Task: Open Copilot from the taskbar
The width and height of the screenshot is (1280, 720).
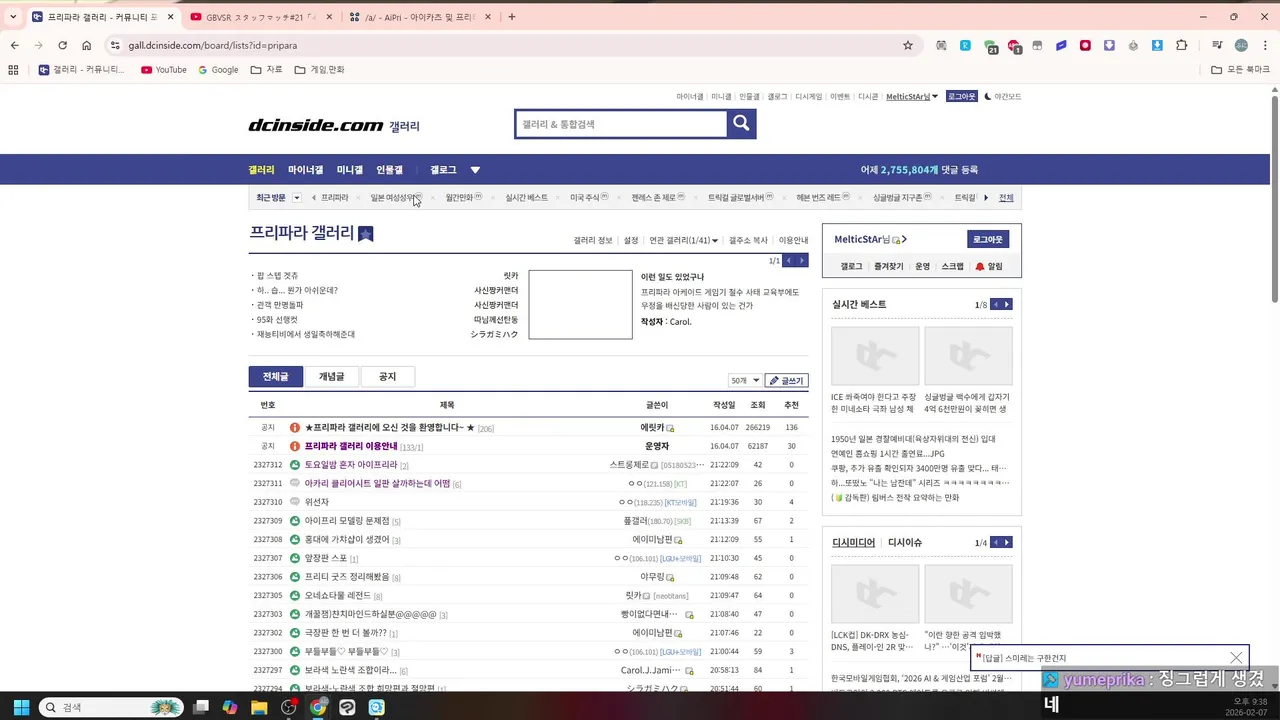Action: pyautogui.click(x=230, y=707)
